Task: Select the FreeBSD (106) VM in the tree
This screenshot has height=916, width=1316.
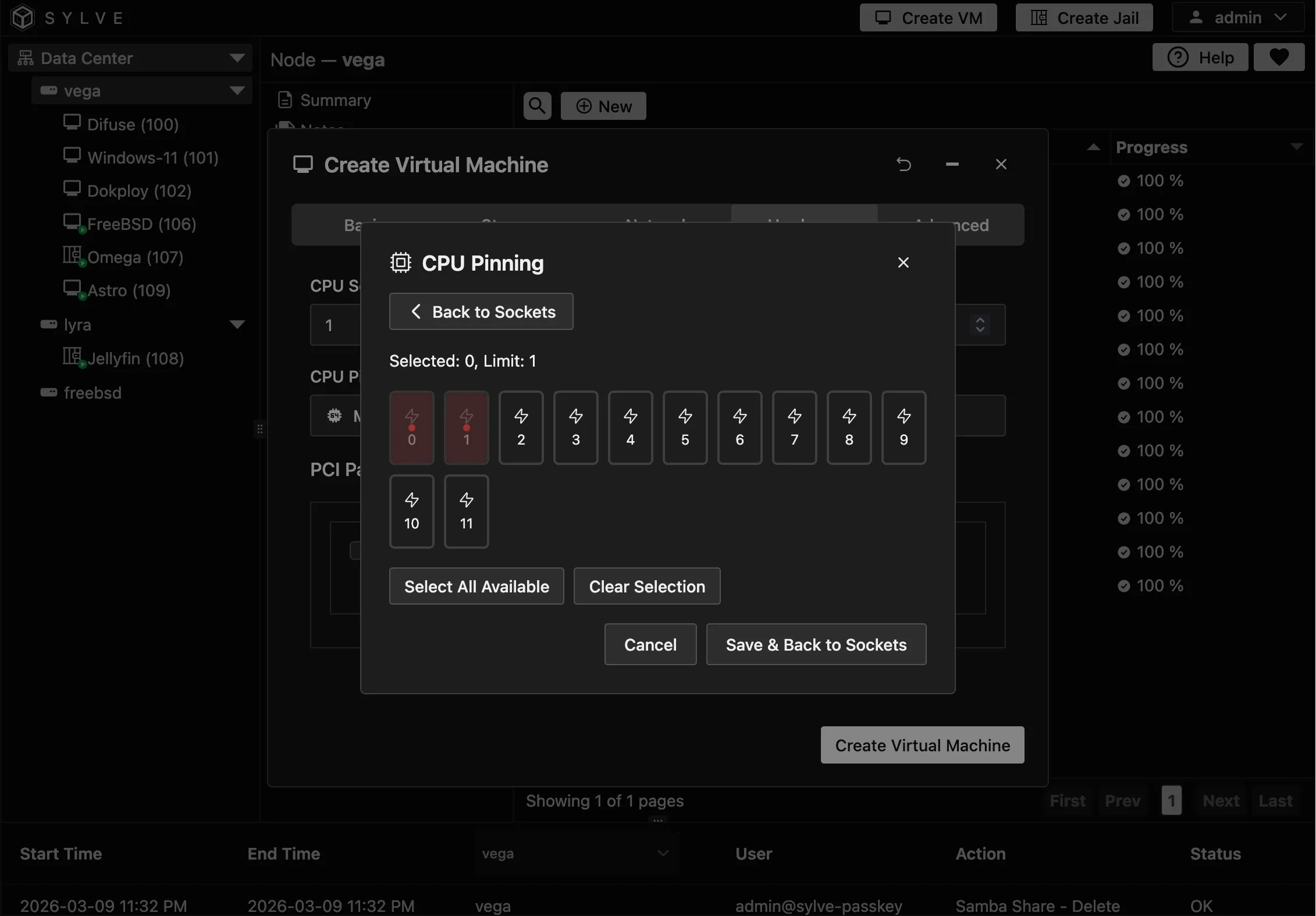Action: [141, 224]
